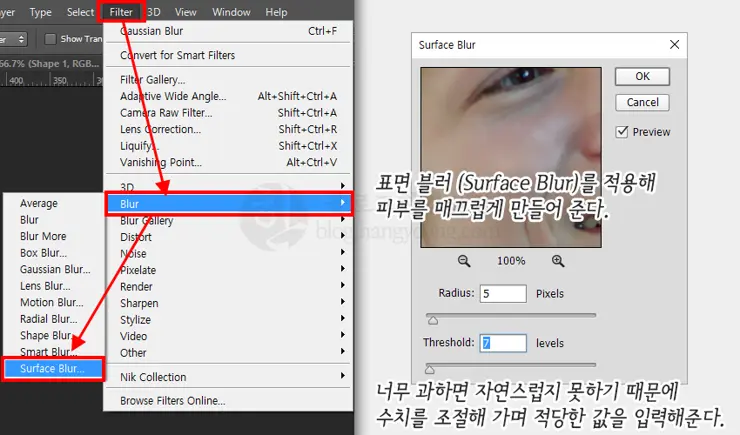Close the Surface Blur dialog
The height and width of the screenshot is (435, 740).
pyautogui.click(x=674, y=45)
